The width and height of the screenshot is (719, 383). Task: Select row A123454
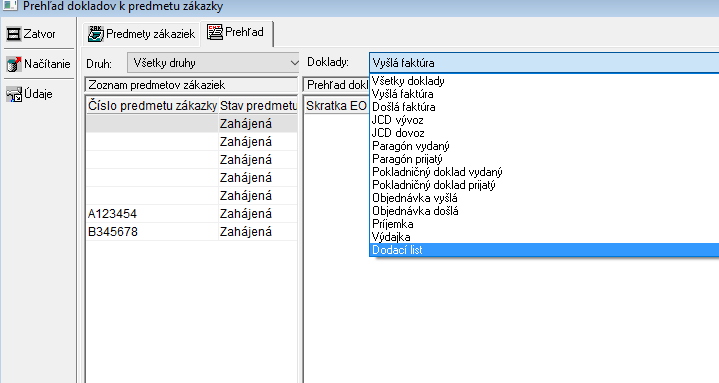pyautogui.click(x=192, y=214)
